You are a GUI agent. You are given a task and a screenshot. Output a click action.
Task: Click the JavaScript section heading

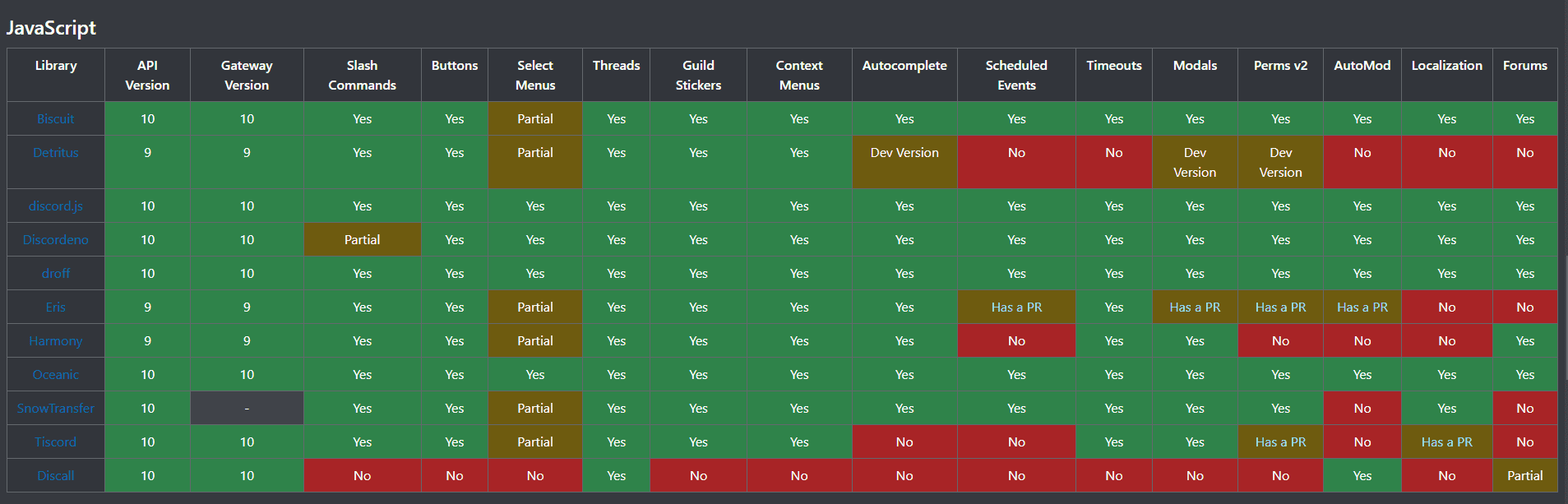51,28
